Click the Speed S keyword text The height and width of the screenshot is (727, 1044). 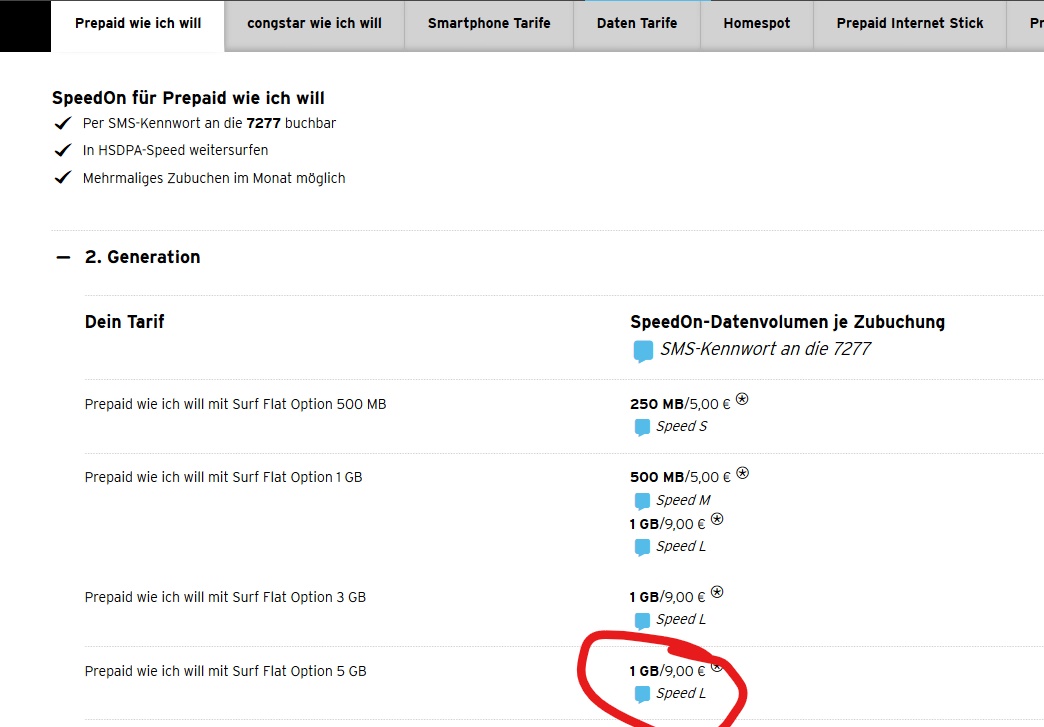click(x=681, y=427)
